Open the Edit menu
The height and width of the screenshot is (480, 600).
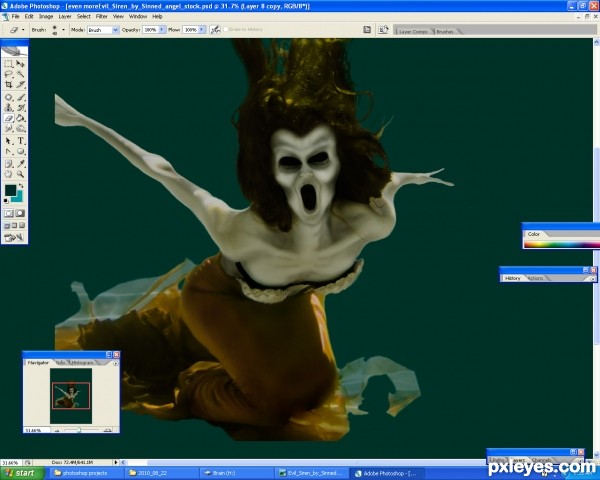click(29, 16)
